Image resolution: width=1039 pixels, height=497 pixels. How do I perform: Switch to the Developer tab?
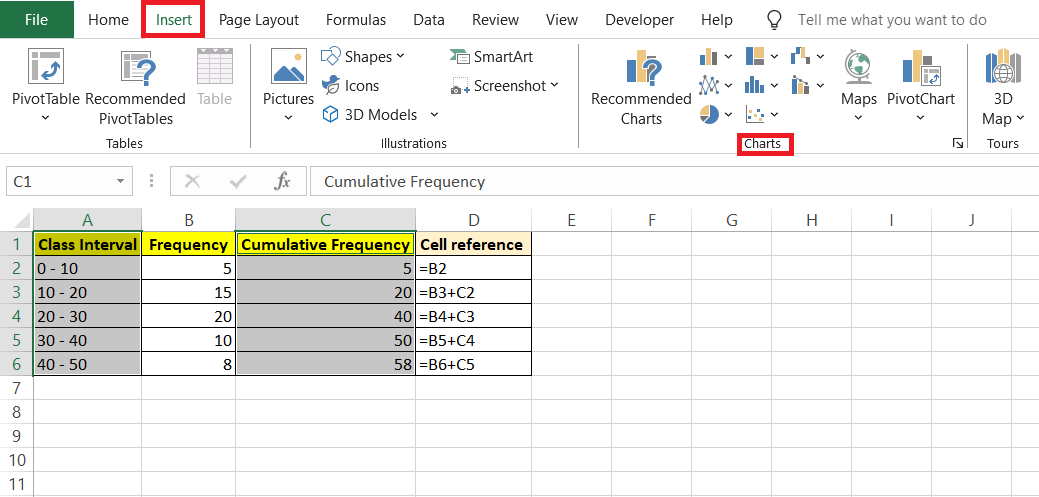pyautogui.click(x=639, y=20)
